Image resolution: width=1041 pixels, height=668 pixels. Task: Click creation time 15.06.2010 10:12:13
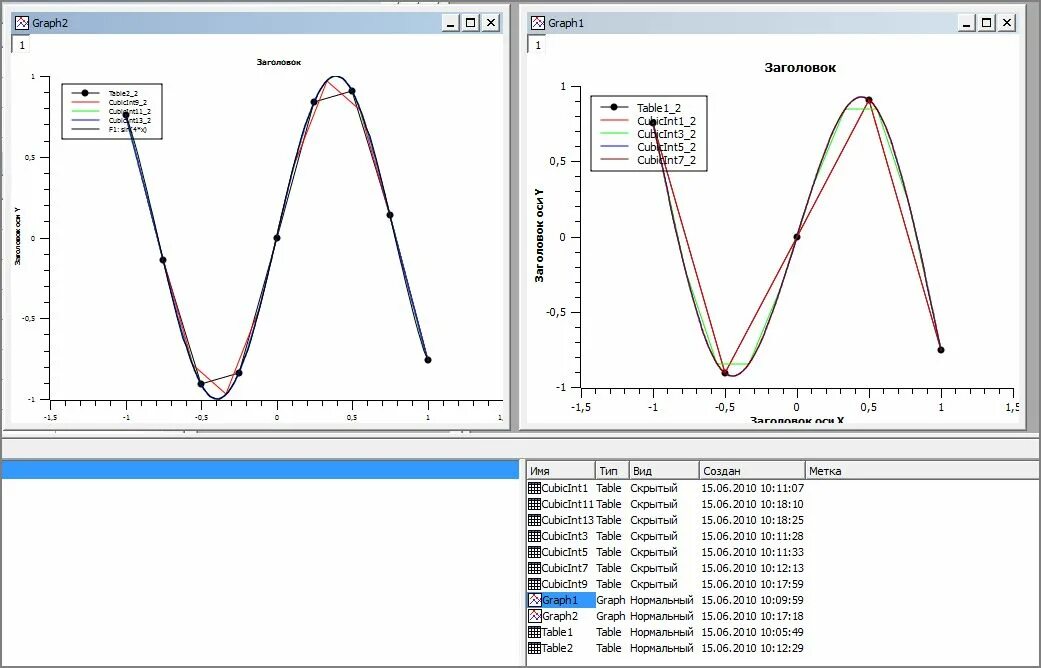(752, 568)
